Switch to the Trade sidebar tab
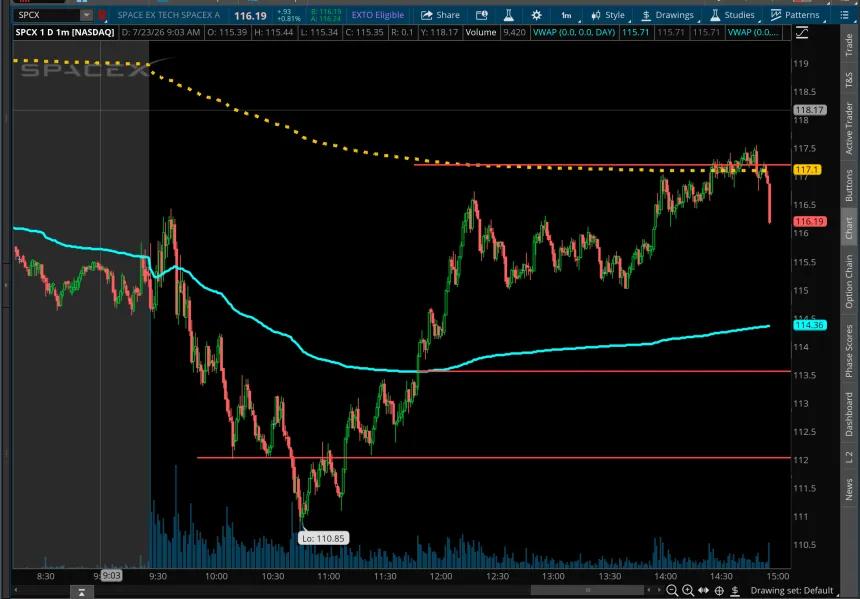 (x=849, y=45)
